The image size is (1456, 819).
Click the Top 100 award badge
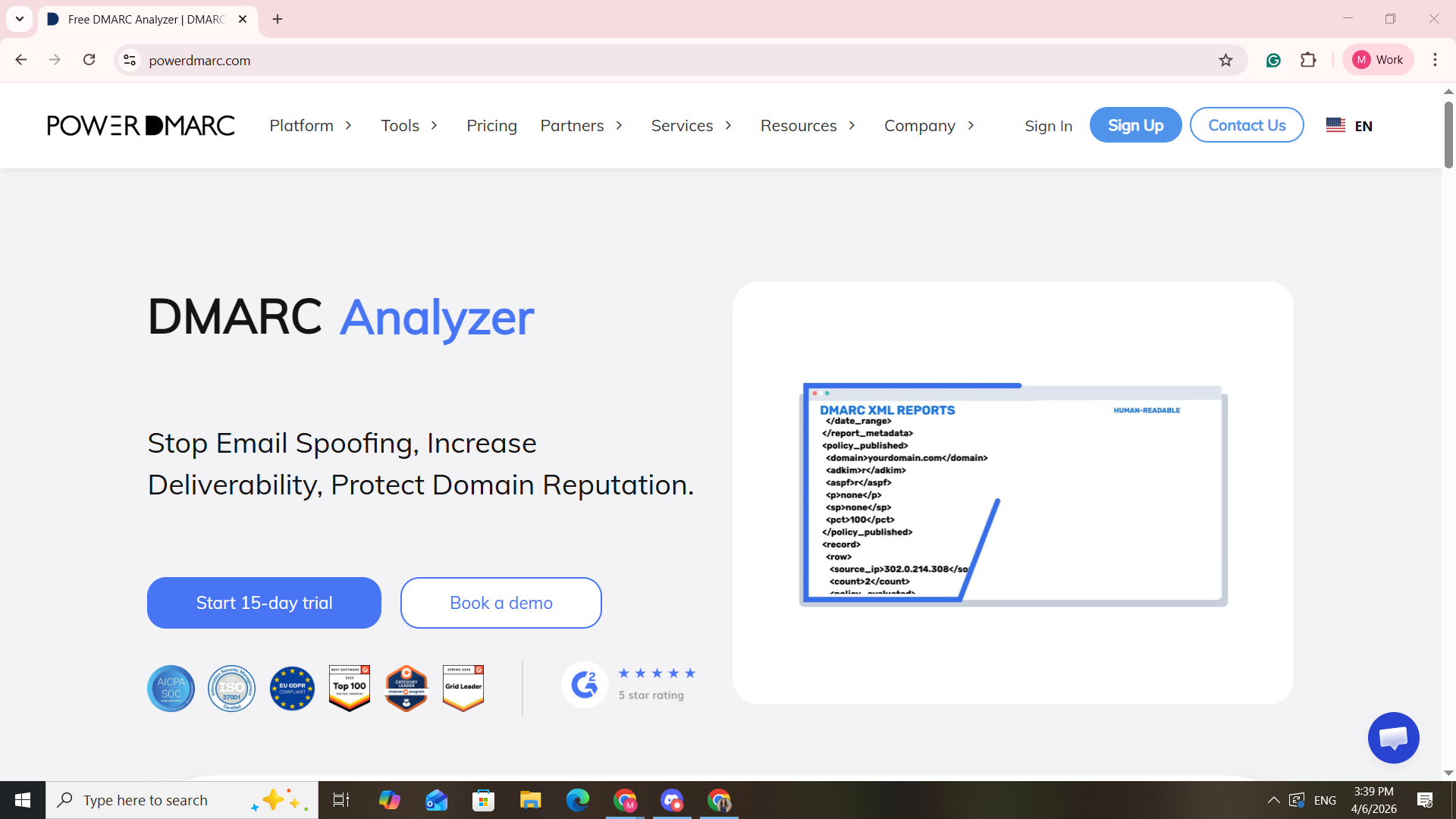point(350,688)
